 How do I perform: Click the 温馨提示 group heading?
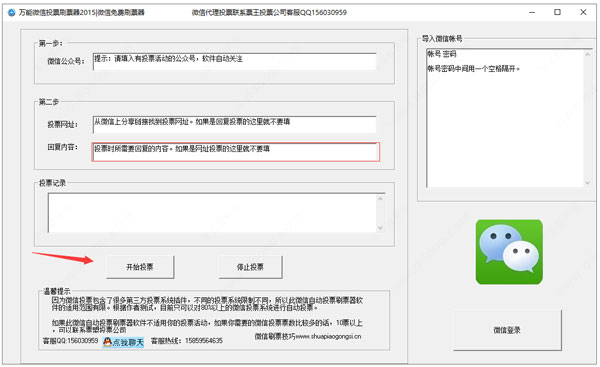click(57, 291)
